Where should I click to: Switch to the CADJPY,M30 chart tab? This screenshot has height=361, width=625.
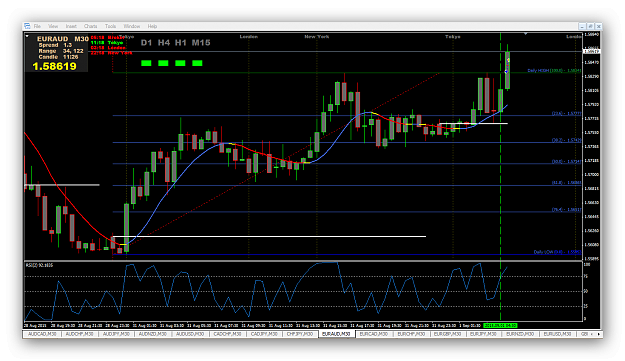[264, 334]
